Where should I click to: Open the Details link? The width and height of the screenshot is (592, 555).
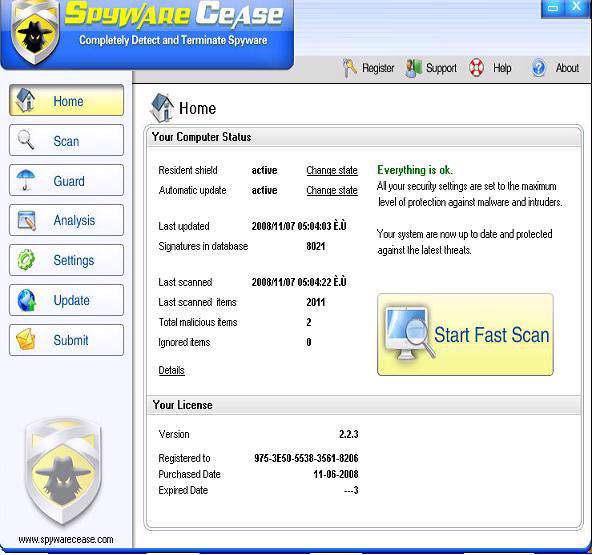point(171,370)
